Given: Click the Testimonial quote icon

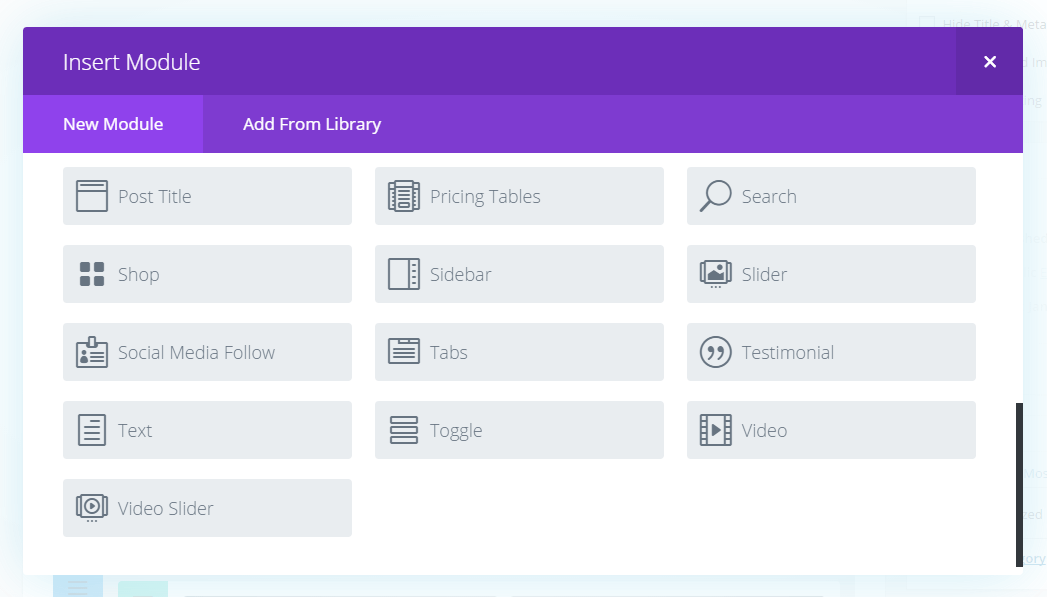Looking at the screenshot, I should [715, 352].
